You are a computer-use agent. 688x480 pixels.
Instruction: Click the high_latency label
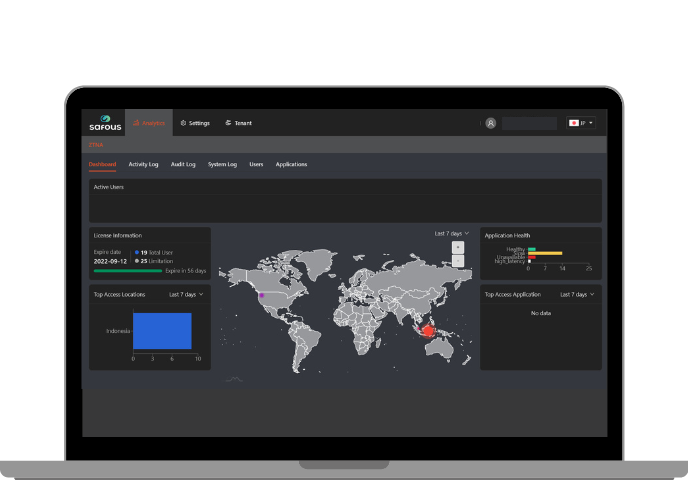509,261
